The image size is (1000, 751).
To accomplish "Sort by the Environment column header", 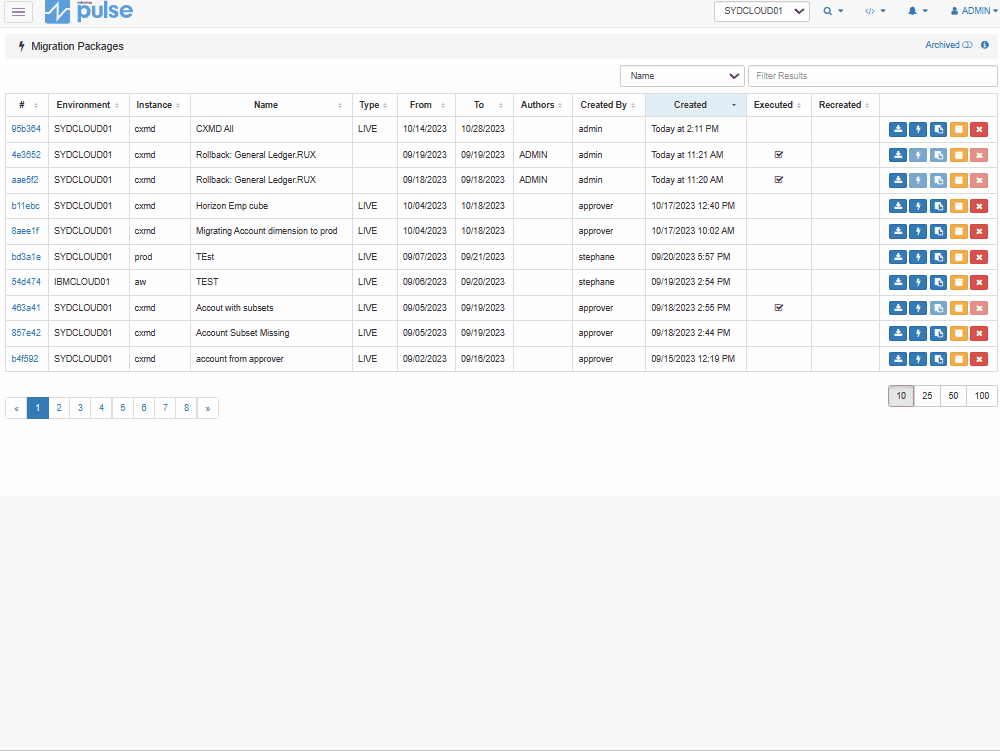I will (x=88, y=105).
